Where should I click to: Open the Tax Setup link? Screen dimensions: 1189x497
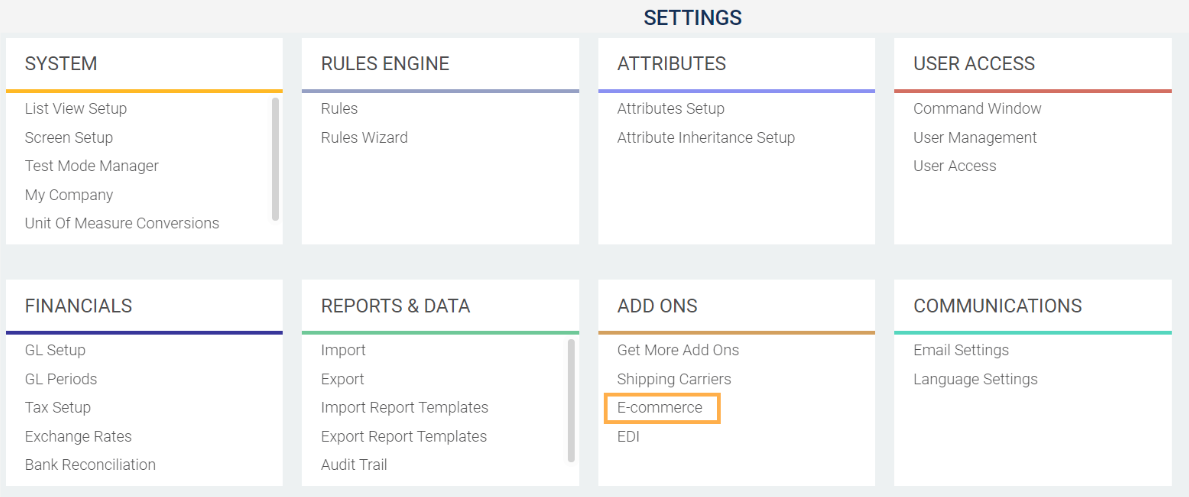58,407
